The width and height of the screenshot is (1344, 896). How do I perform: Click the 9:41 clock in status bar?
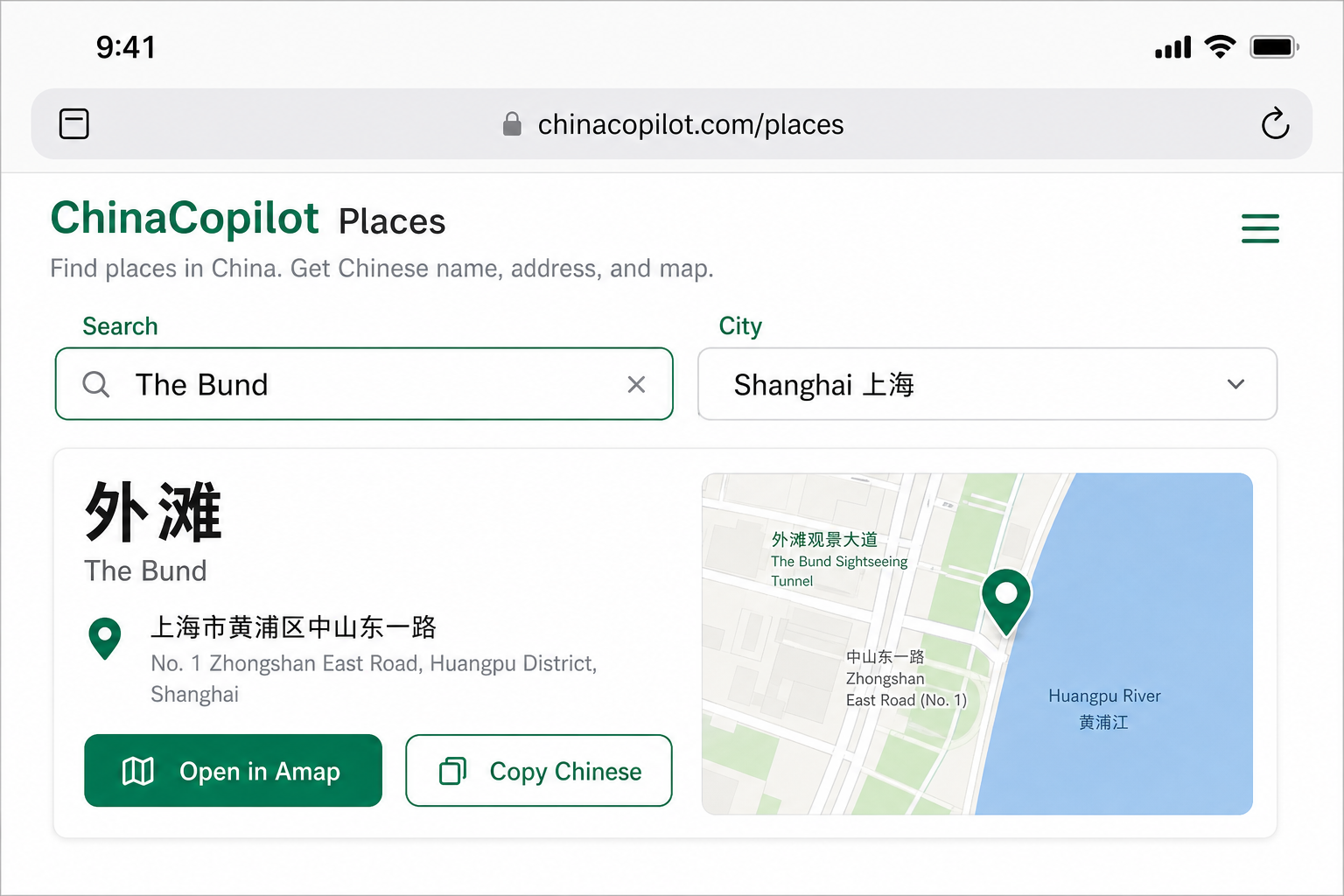click(126, 47)
